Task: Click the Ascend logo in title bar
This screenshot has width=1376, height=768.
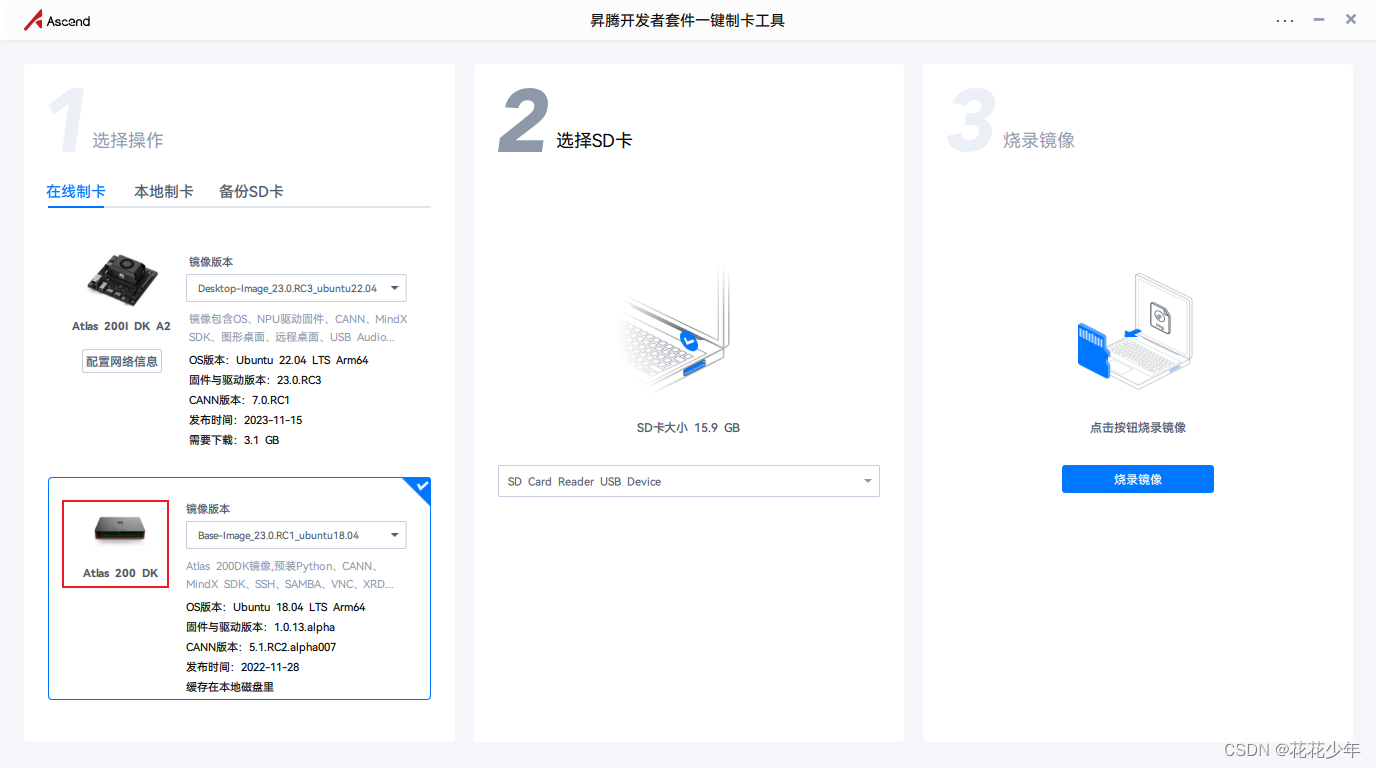Action: point(57,20)
